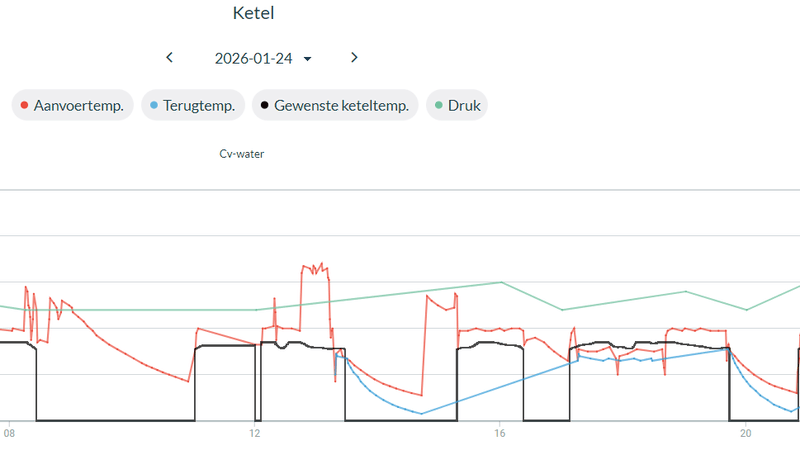Open the date dropdown caret arrow

point(307,59)
